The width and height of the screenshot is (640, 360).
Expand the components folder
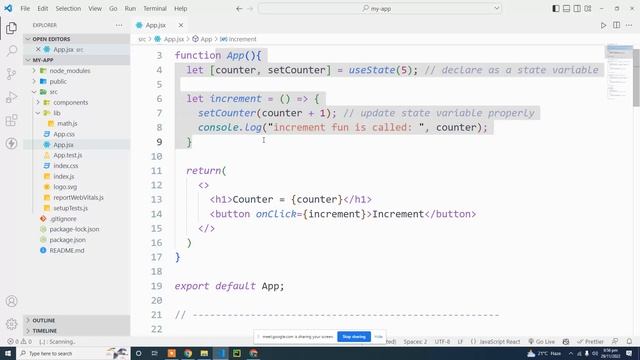point(71,102)
